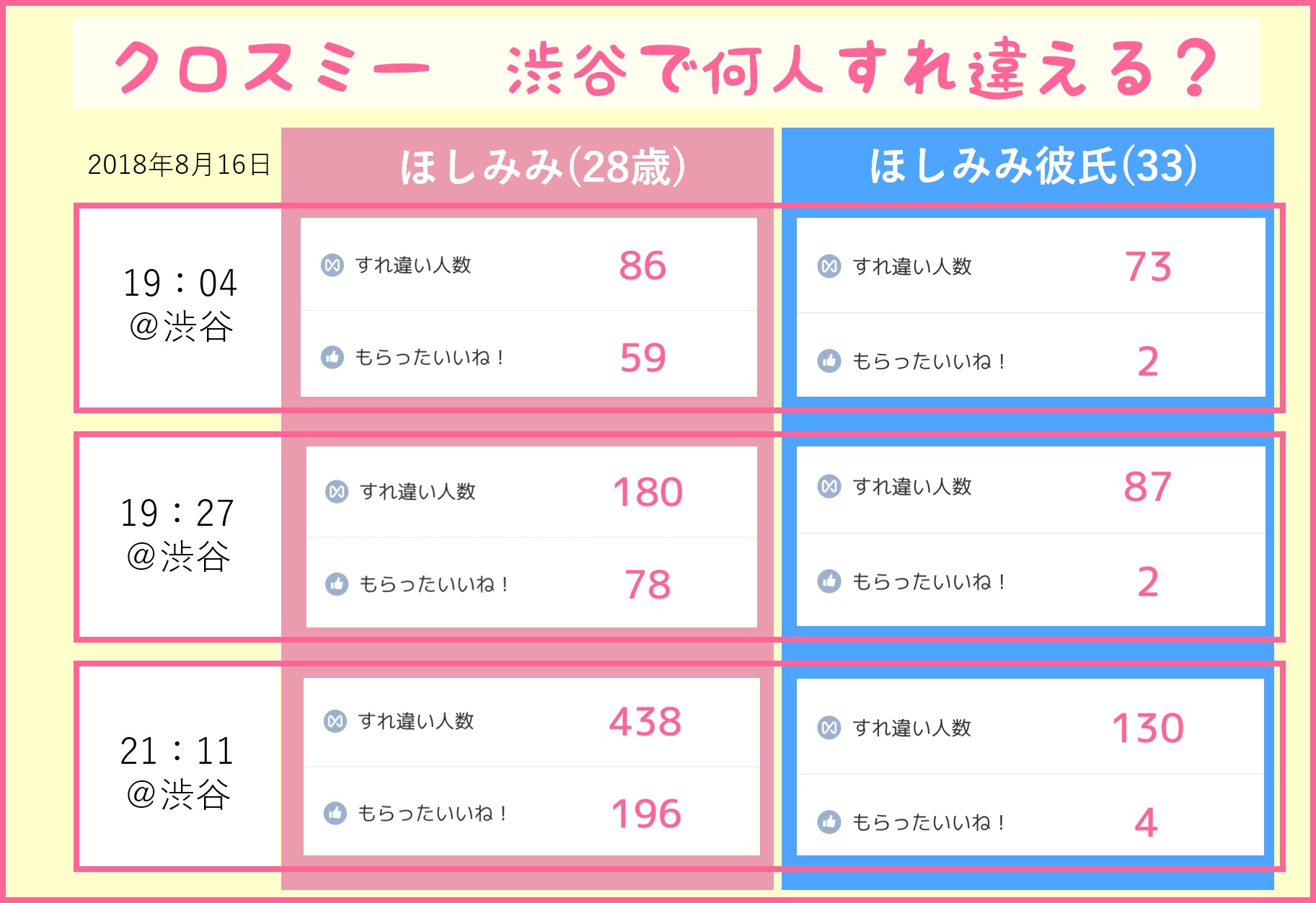Click the thumbs-up icon next to count 59

tap(332, 357)
